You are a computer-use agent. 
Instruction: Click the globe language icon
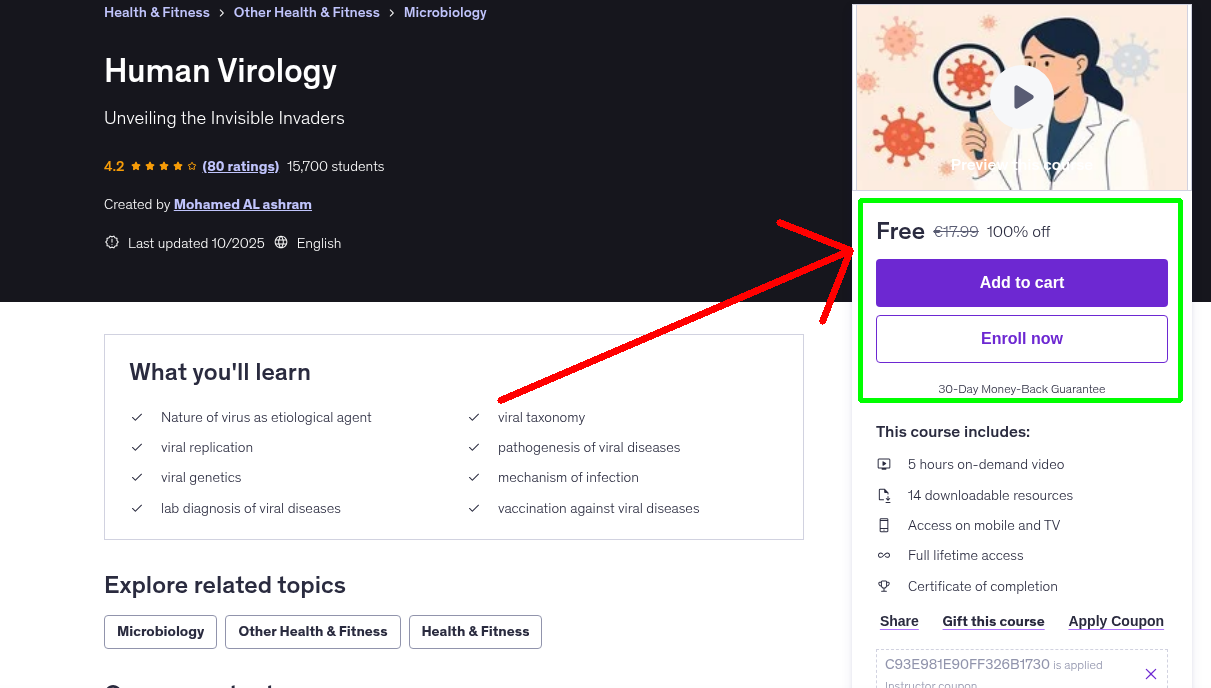(x=281, y=243)
